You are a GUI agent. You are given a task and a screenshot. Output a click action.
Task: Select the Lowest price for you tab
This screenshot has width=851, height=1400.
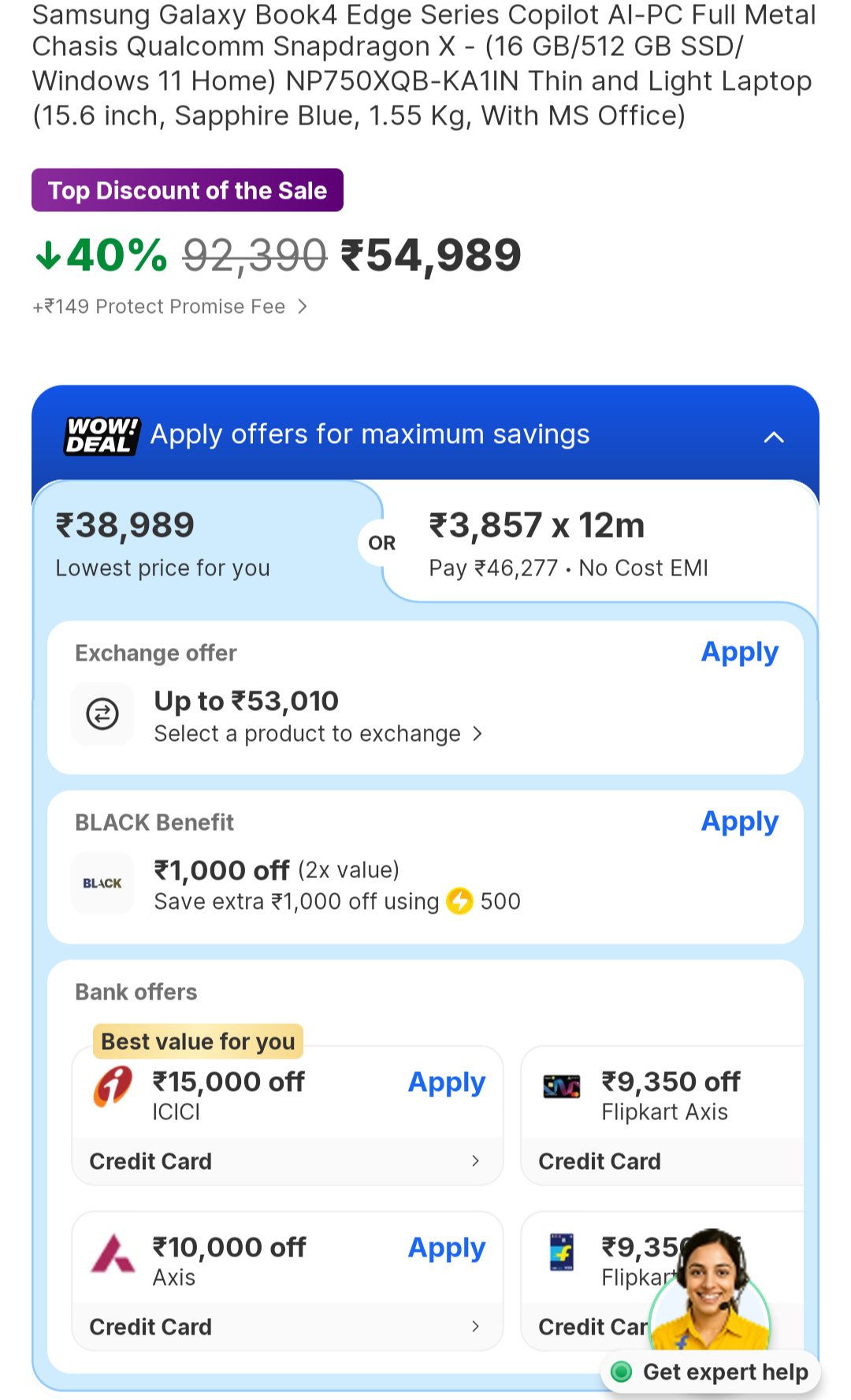197,544
